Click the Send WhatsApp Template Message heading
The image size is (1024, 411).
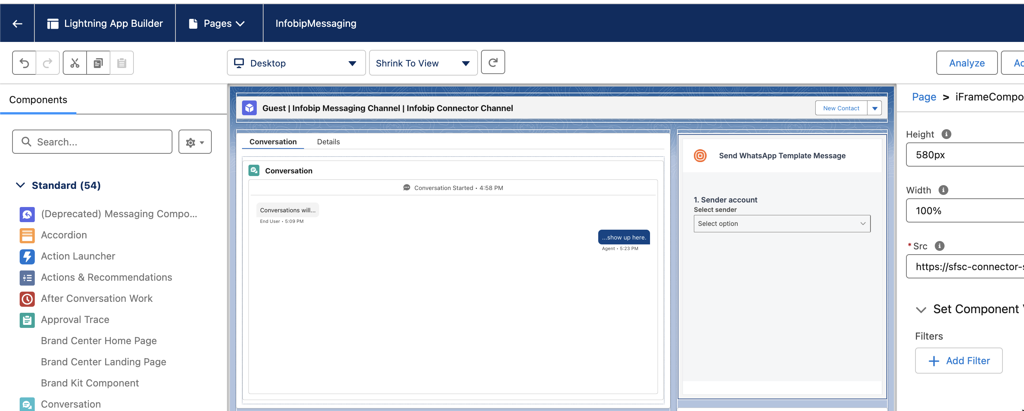click(782, 156)
